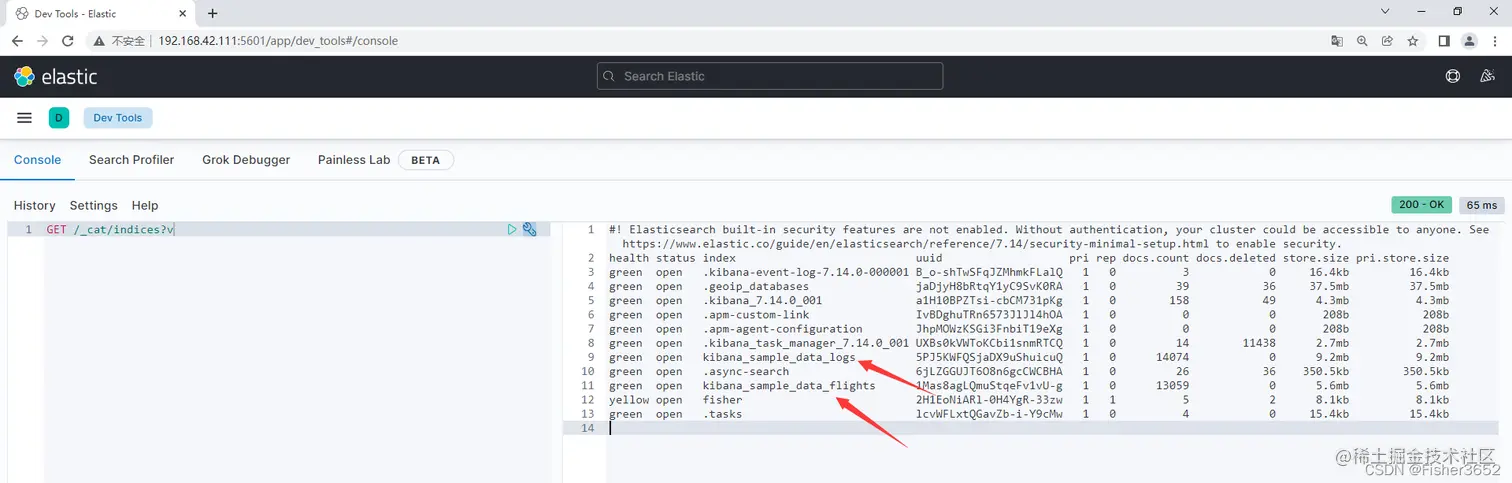The image size is (1512, 483).
Task: Click .kibana-event-log-7.14.0-000001 index name
Action: [x=806, y=272]
